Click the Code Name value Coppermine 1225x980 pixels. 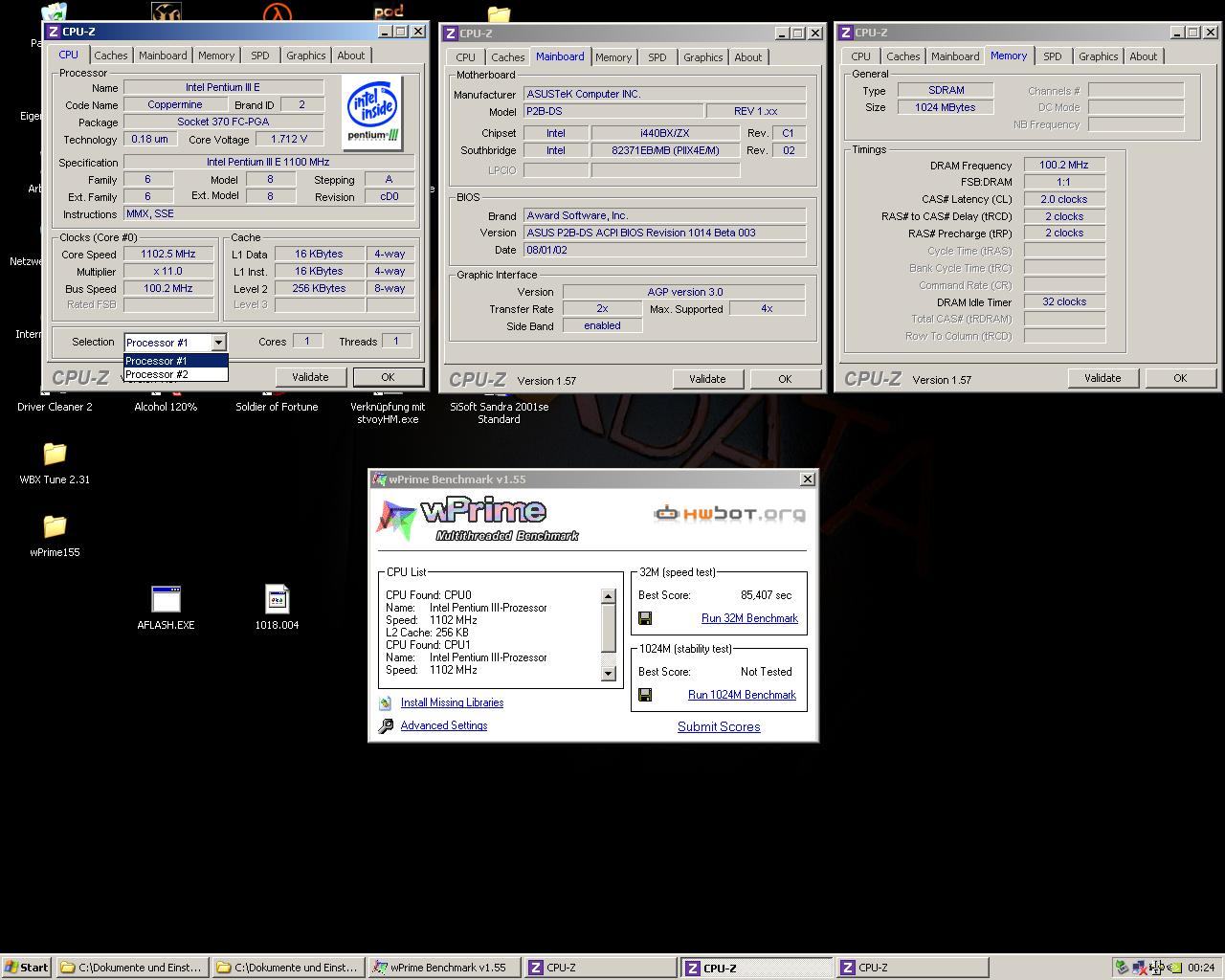tap(175, 104)
